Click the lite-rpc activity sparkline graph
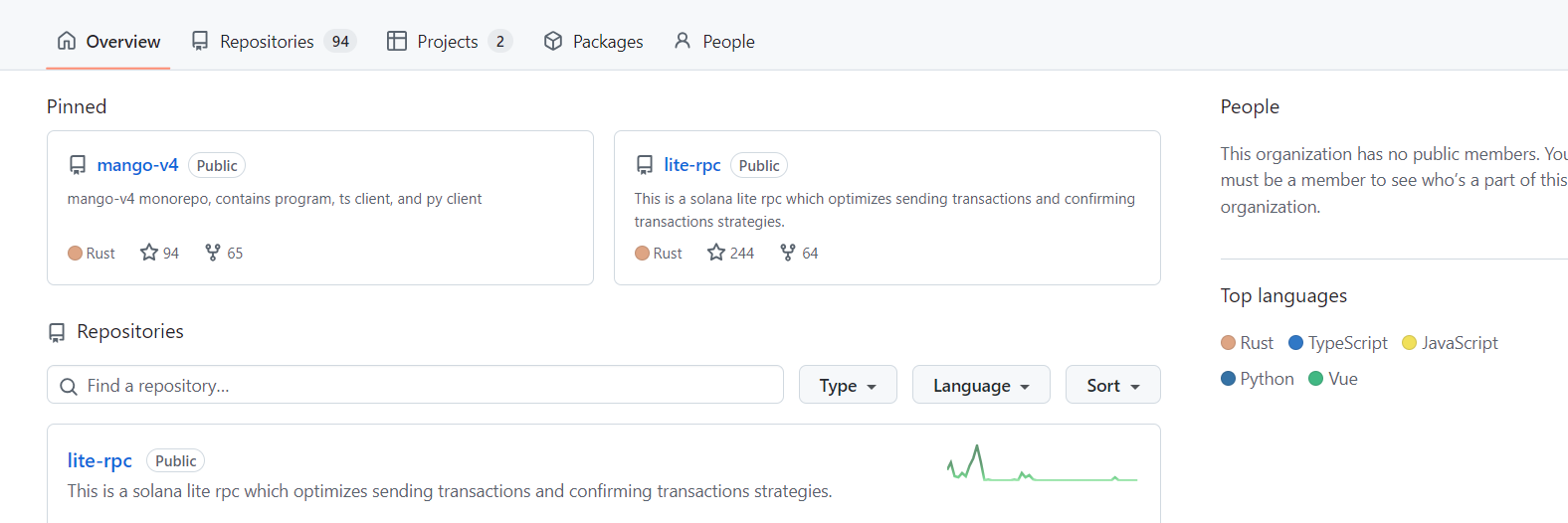The height and width of the screenshot is (523, 1568). (x=1042, y=464)
